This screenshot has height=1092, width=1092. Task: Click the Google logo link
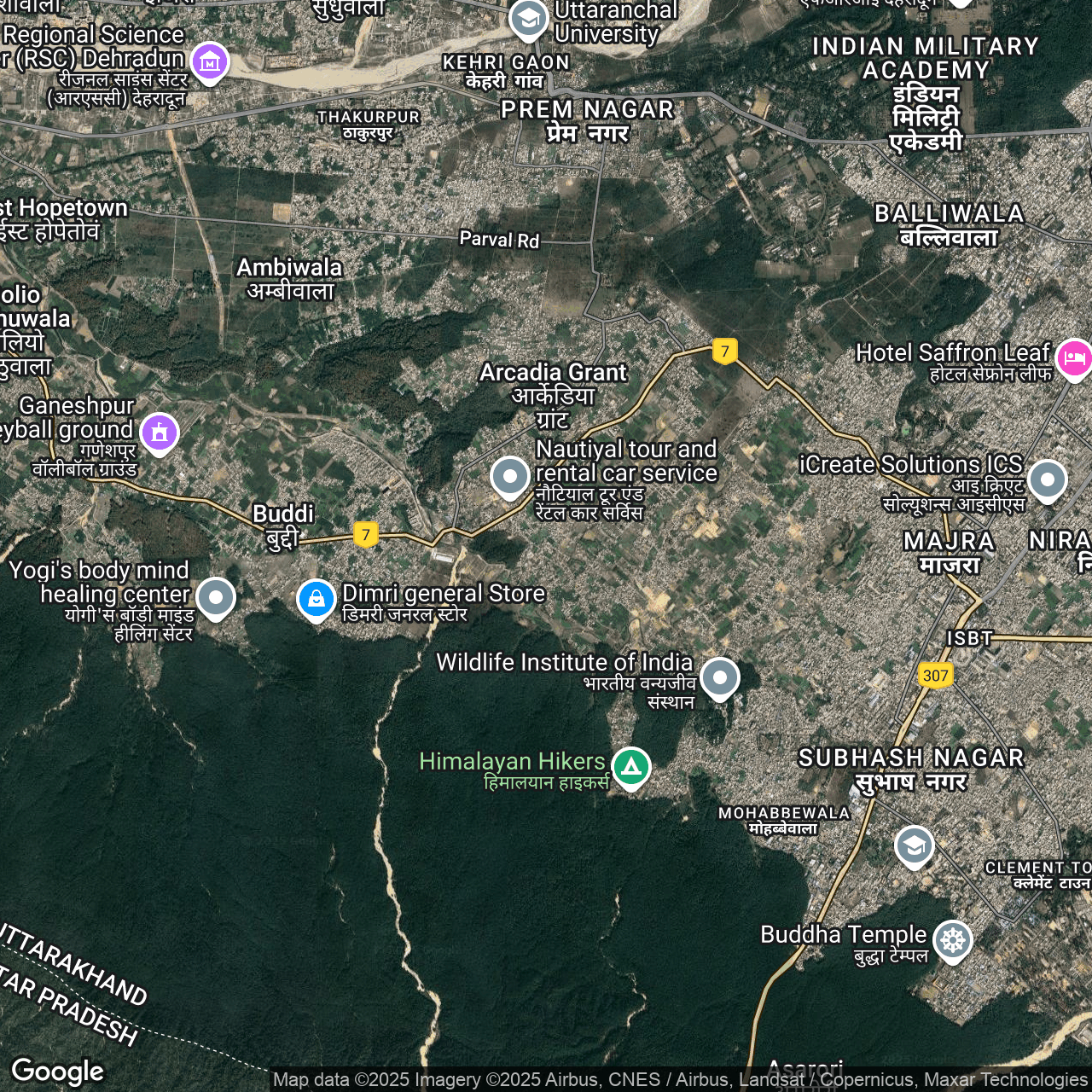point(58,1071)
